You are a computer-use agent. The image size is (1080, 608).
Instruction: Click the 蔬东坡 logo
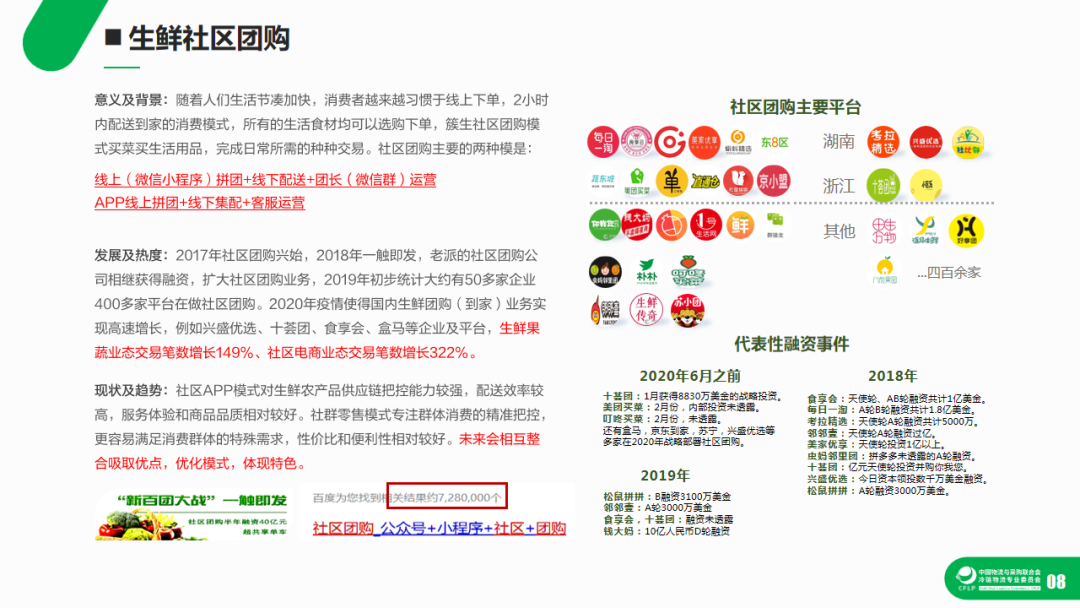tap(603, 181)
